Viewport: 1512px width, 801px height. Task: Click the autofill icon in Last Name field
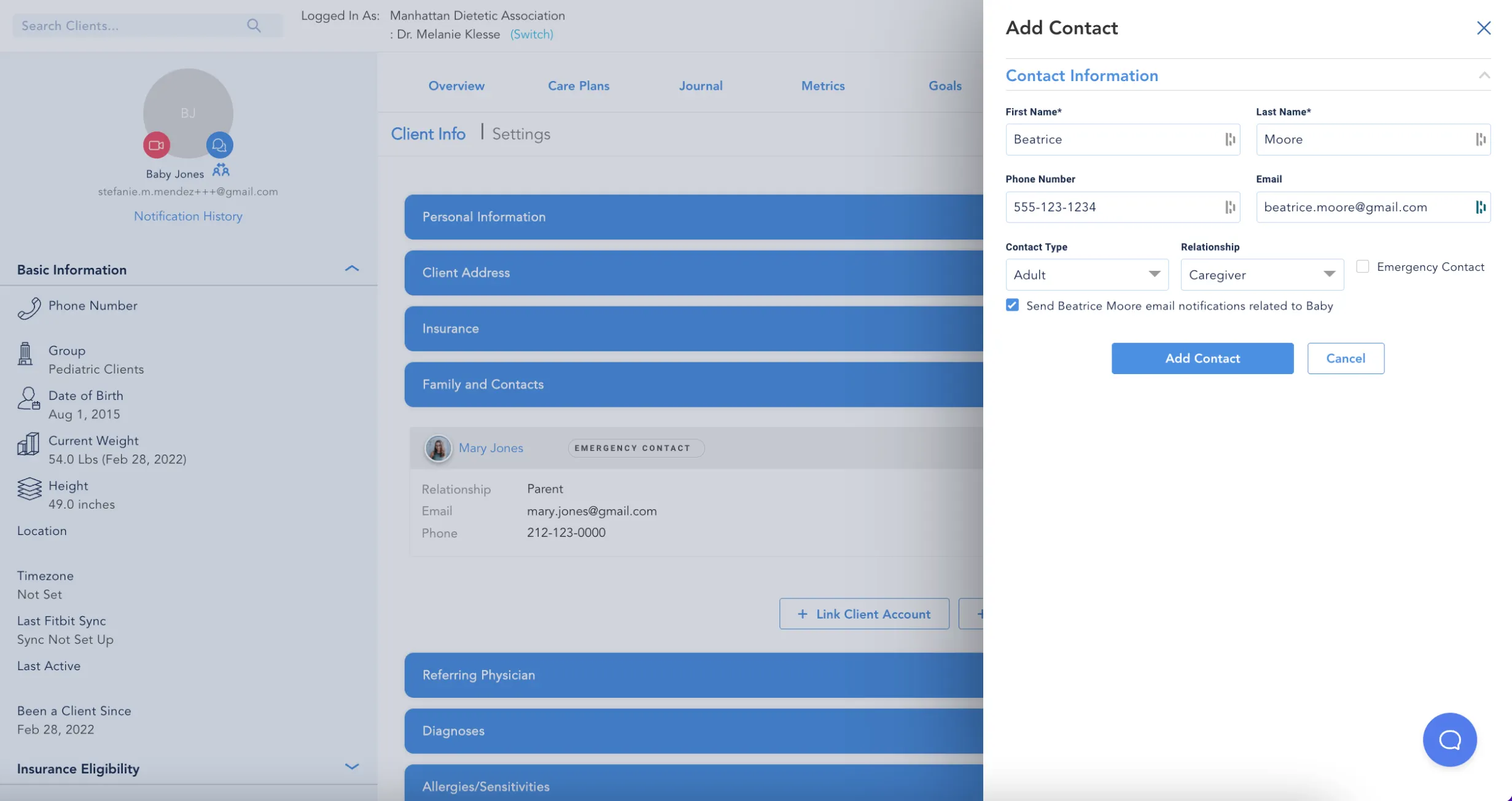(1480, 139)
